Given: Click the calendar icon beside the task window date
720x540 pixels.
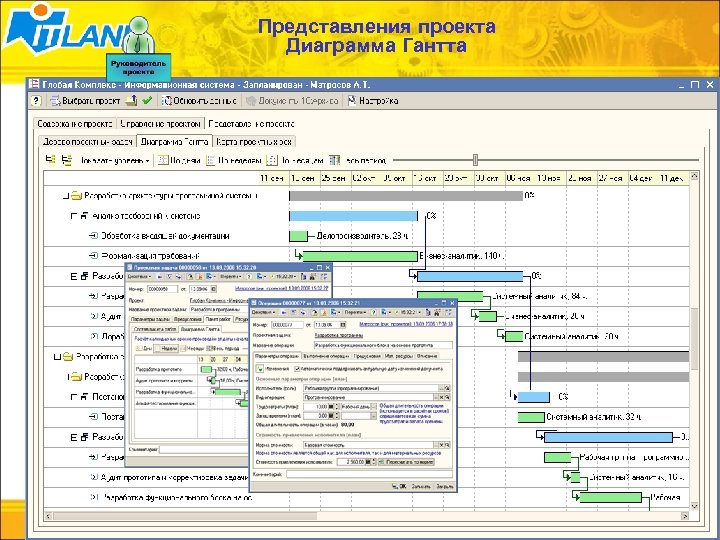Looking at the screenshot, I should 213,289.
